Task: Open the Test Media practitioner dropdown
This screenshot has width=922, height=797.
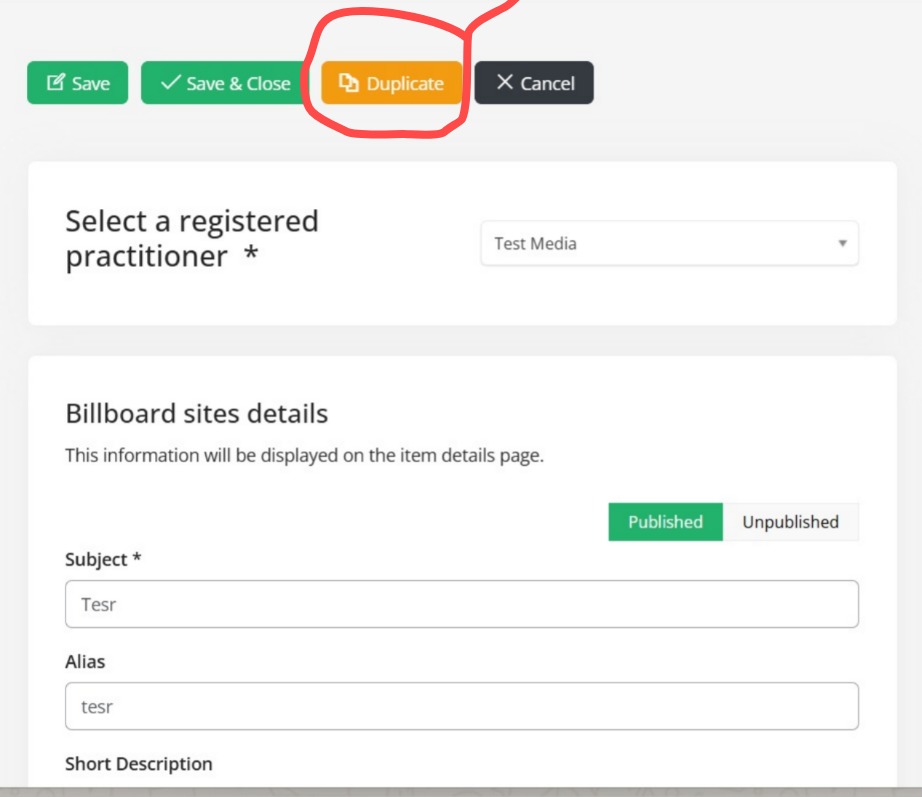Action: [668, 243]
